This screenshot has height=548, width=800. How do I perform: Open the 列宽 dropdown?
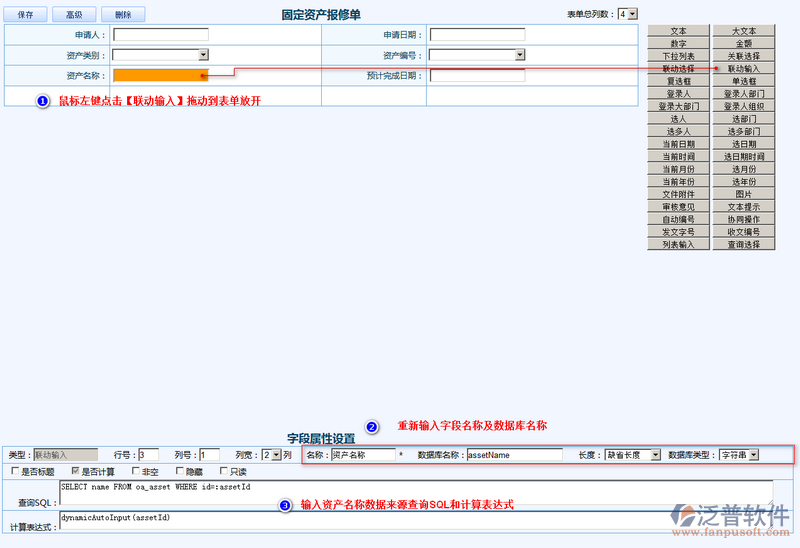[x=271, y=455]
